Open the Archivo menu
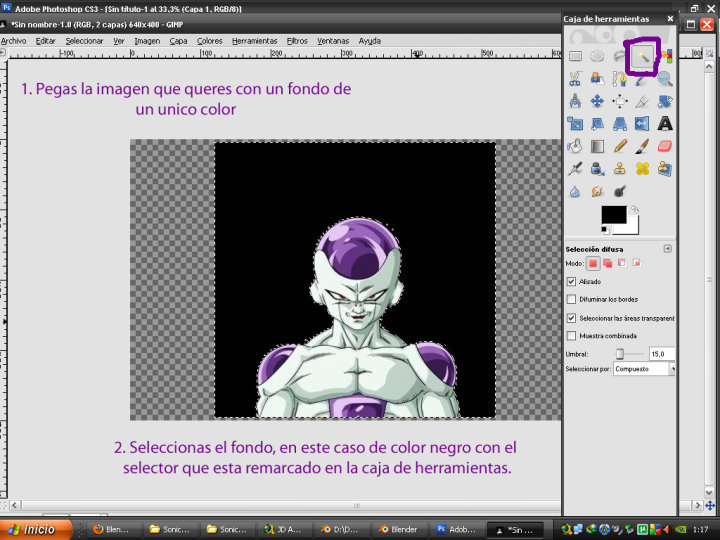Viewport: 720px width, 540px height. pyautogui.click(x=13, y=41)
